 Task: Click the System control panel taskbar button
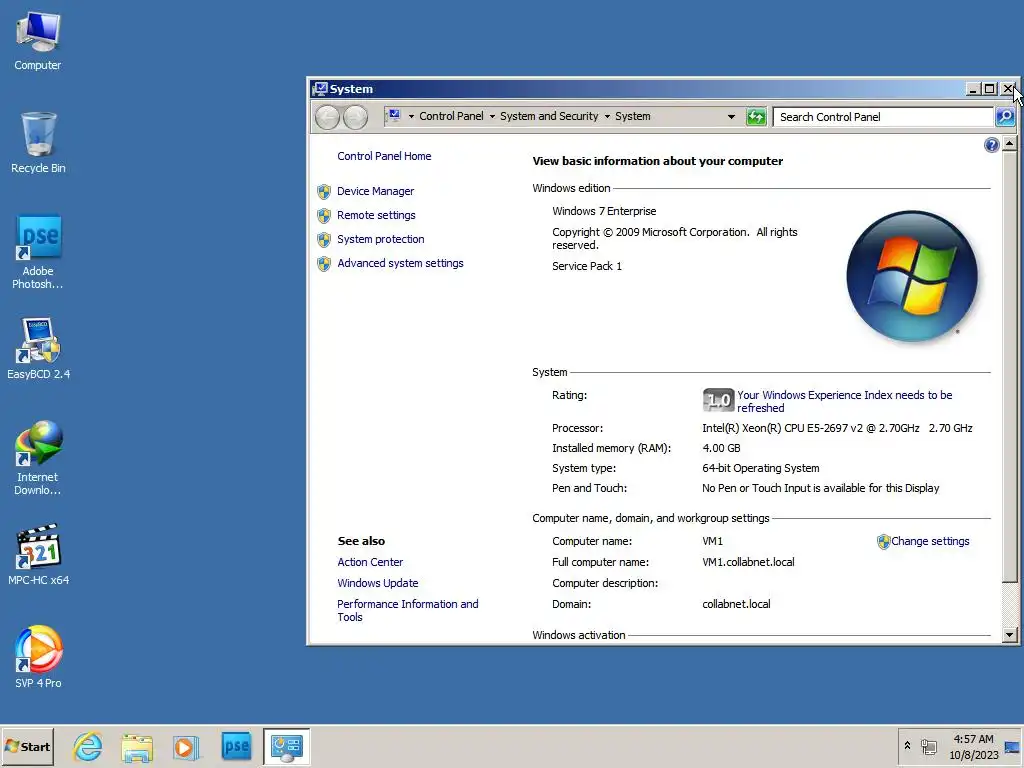click(287, 746)
